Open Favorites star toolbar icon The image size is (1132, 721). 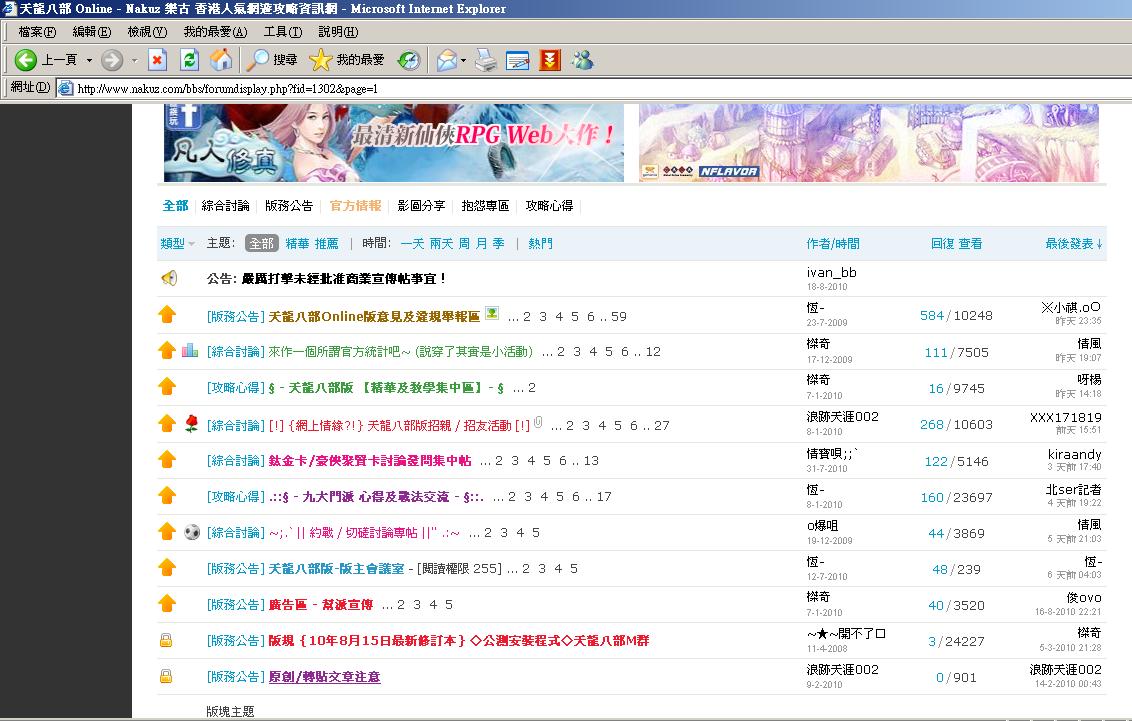[321, 60]
